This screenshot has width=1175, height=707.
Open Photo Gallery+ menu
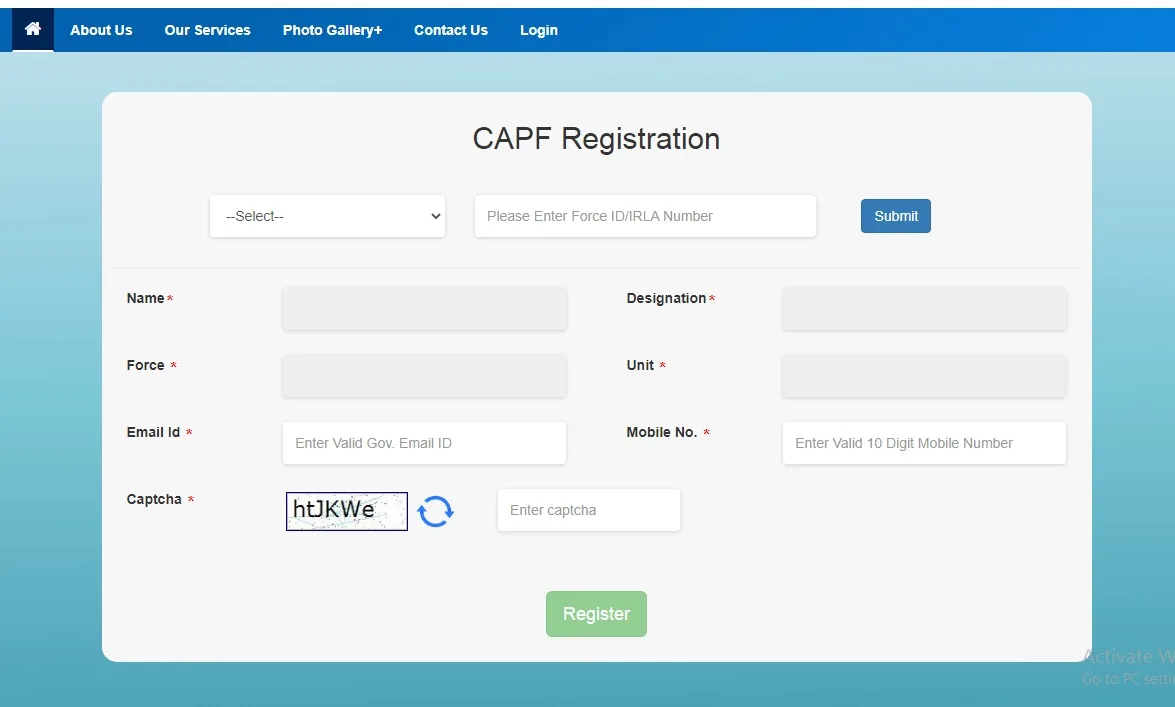332,30
